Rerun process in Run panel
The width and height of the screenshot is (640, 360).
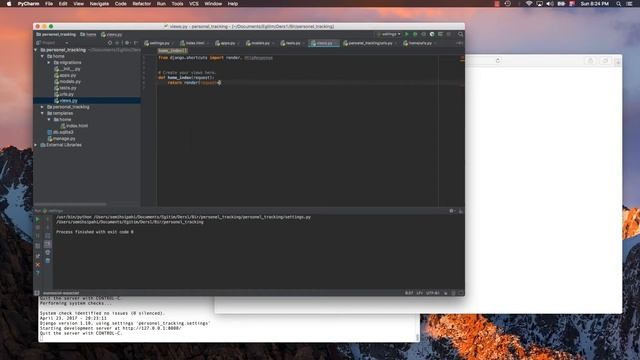38,219
